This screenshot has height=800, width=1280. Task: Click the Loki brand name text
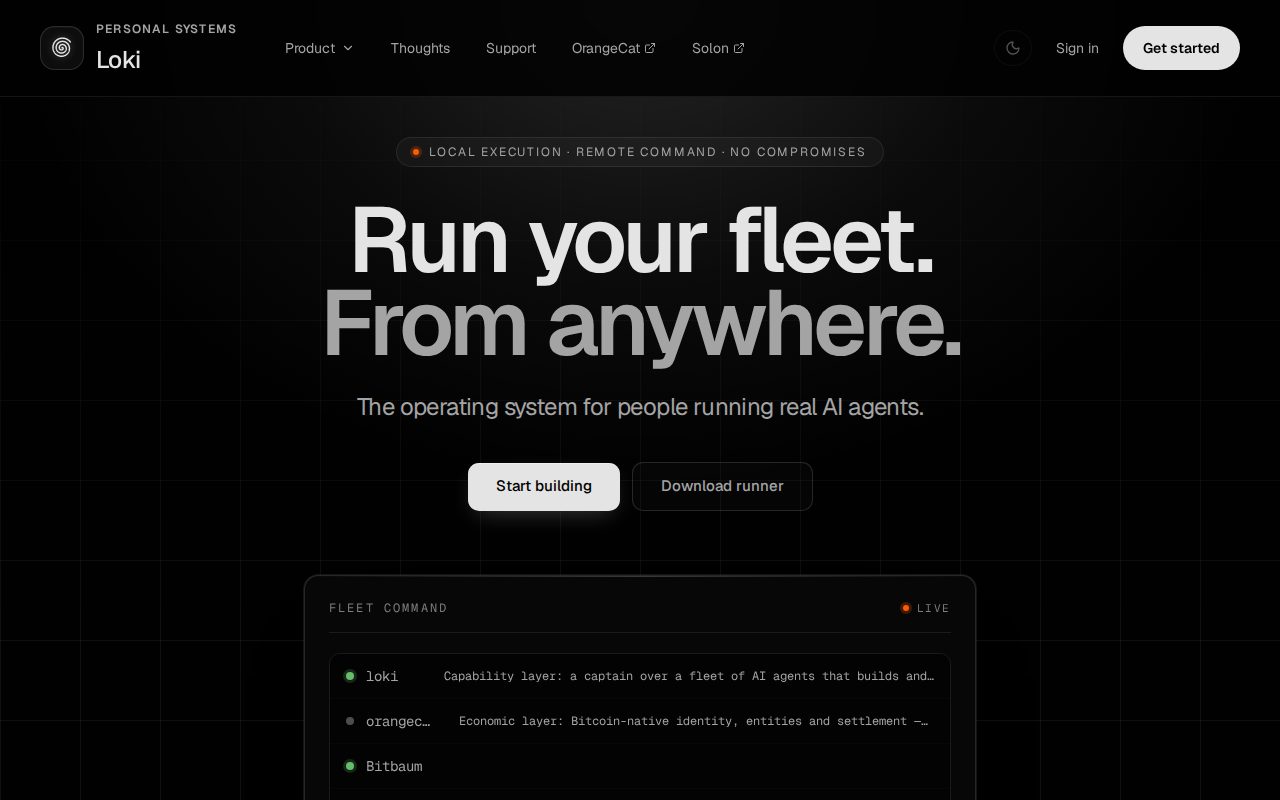[118, 60]
